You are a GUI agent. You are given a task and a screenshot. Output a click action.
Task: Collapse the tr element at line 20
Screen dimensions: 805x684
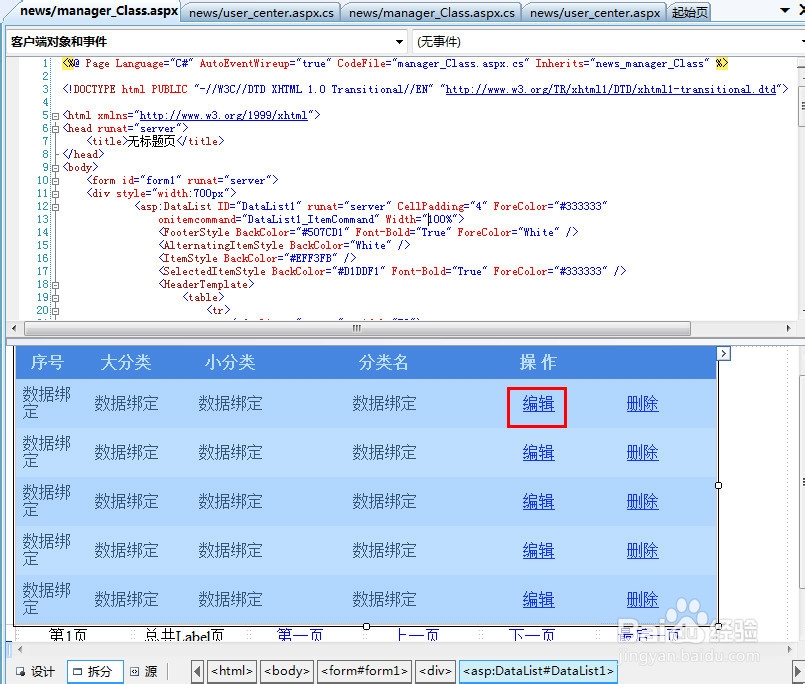[x=55, y=311]
